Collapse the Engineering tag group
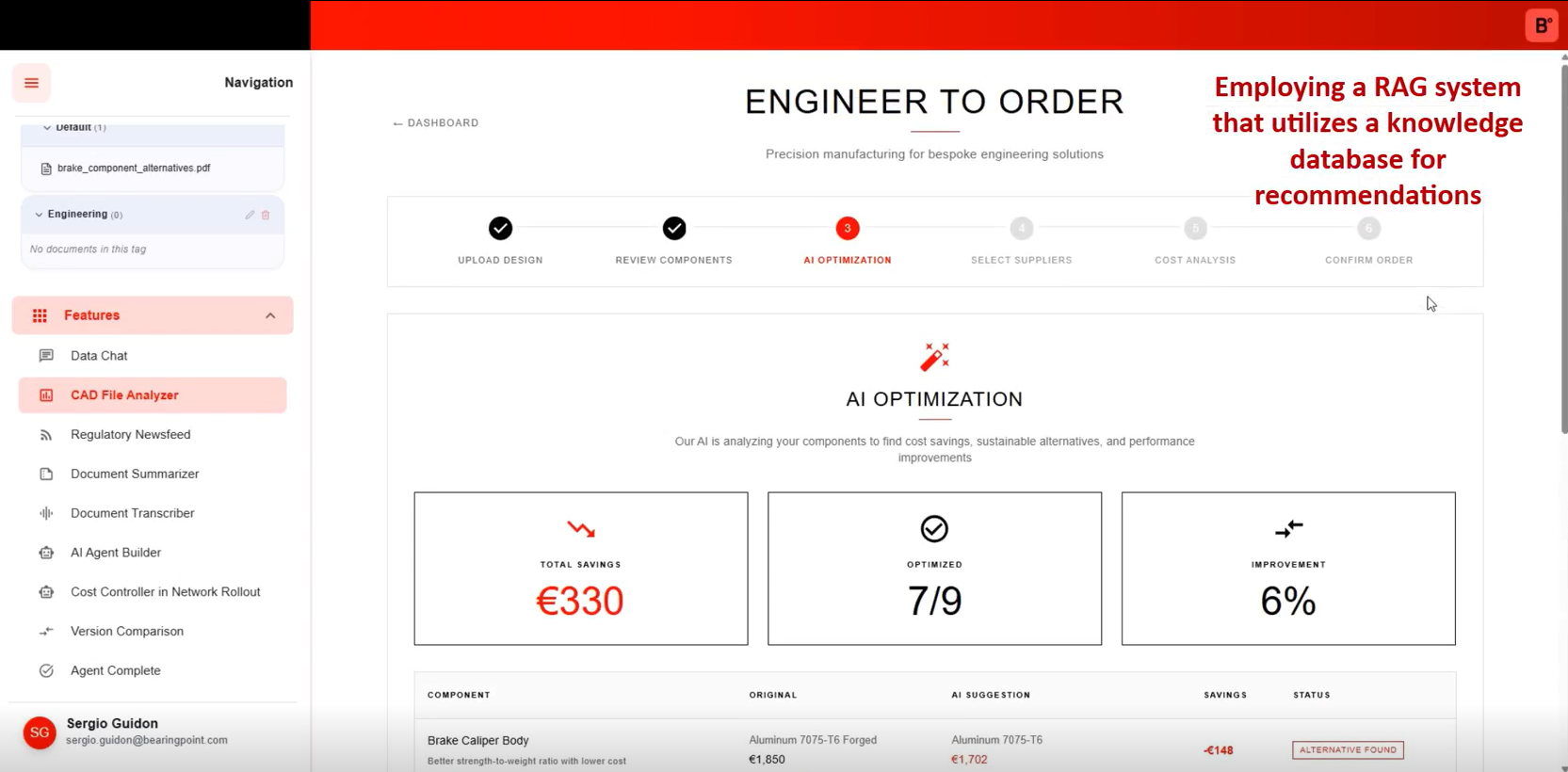Viewport: 1568px width, 772px height. 39,215
